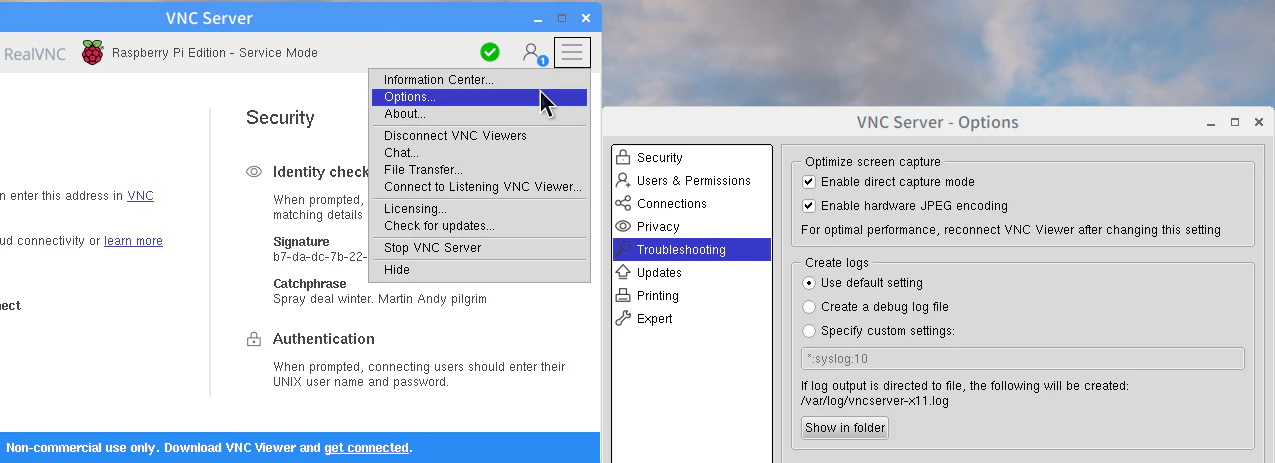Select Connect to Listening VNC Viewer...

(x=479, y=187)
